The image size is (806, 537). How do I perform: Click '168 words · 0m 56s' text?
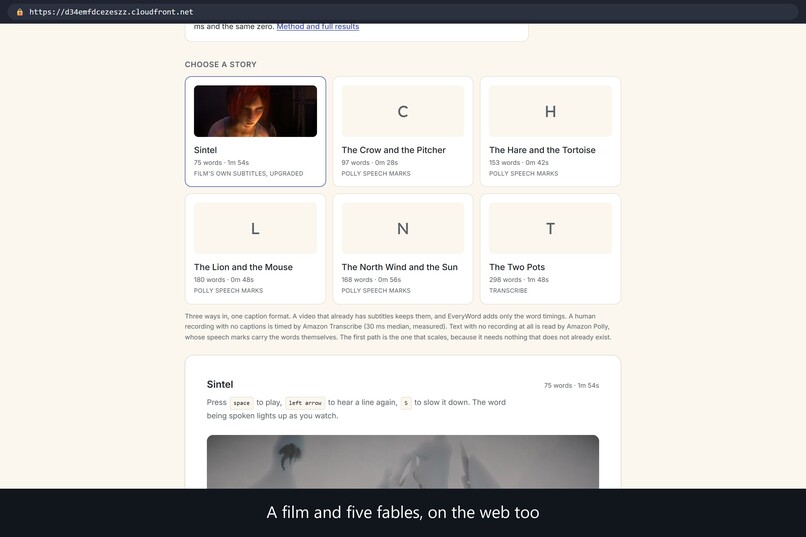coord(371,280)
